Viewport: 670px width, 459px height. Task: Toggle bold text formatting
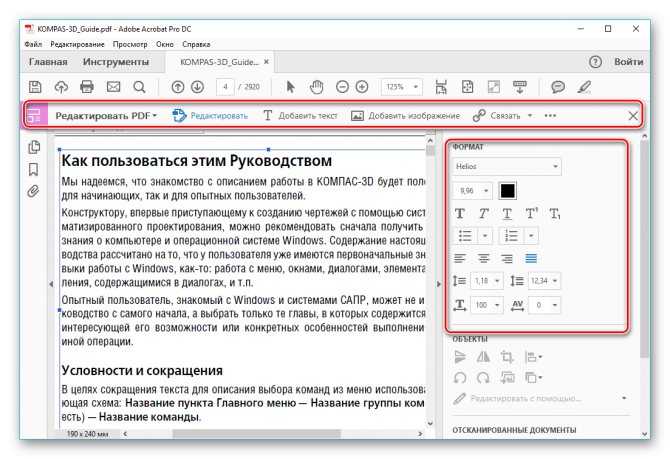pyautogui.click(x=460, y=213)
